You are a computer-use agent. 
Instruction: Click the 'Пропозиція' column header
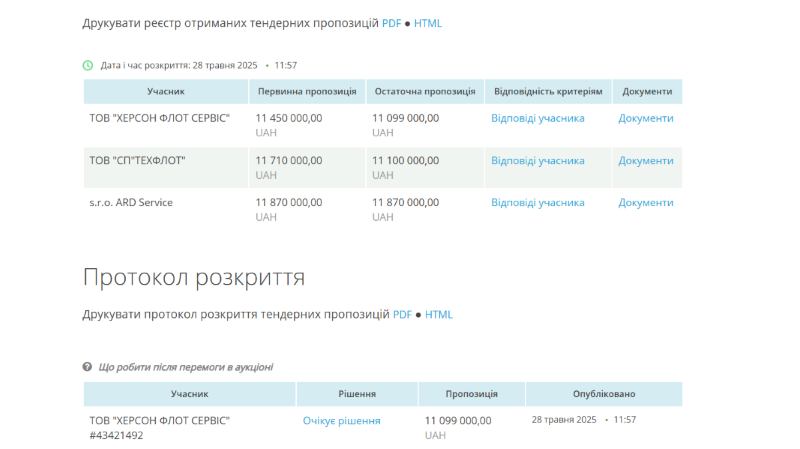[471, 394]
